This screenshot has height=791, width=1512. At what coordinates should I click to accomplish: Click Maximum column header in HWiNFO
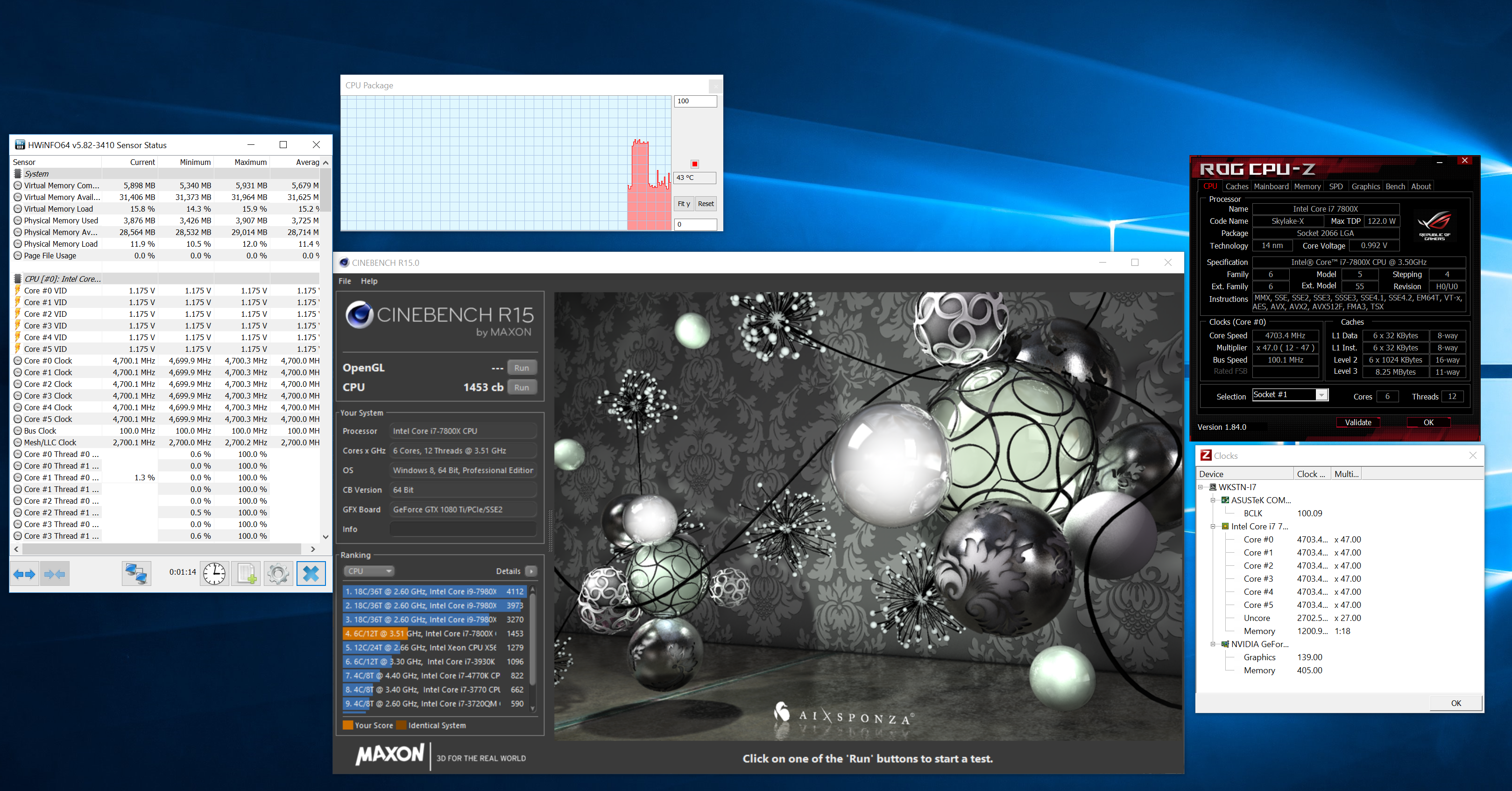click(242, 163)
